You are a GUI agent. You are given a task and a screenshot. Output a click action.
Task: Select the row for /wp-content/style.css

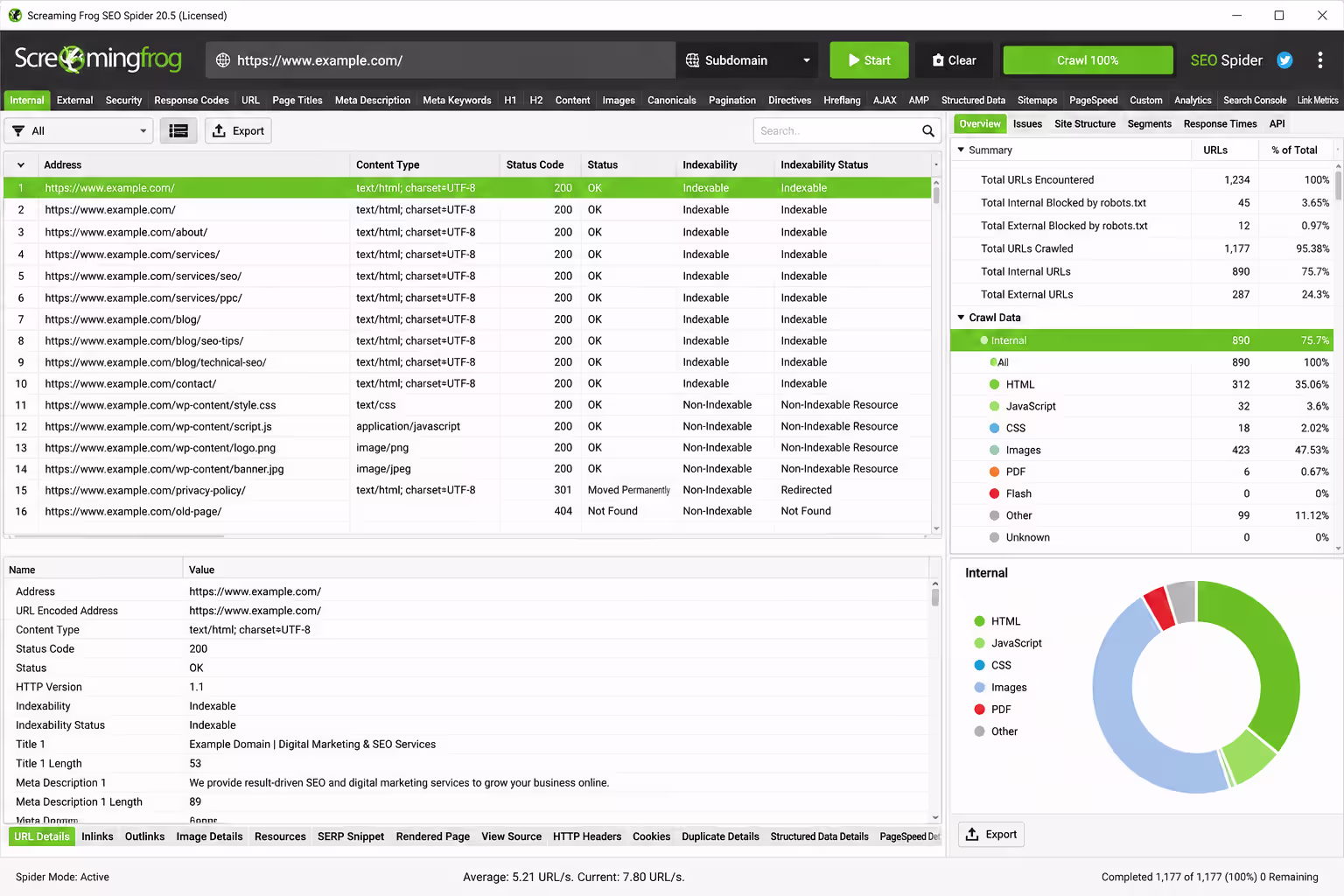tap(467, 405)
